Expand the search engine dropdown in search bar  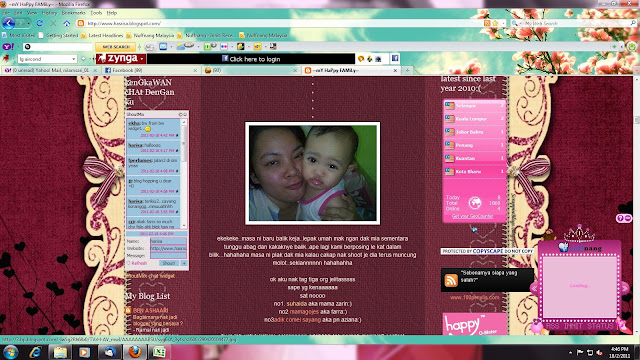pyautogui.click(x=520, y=23)
